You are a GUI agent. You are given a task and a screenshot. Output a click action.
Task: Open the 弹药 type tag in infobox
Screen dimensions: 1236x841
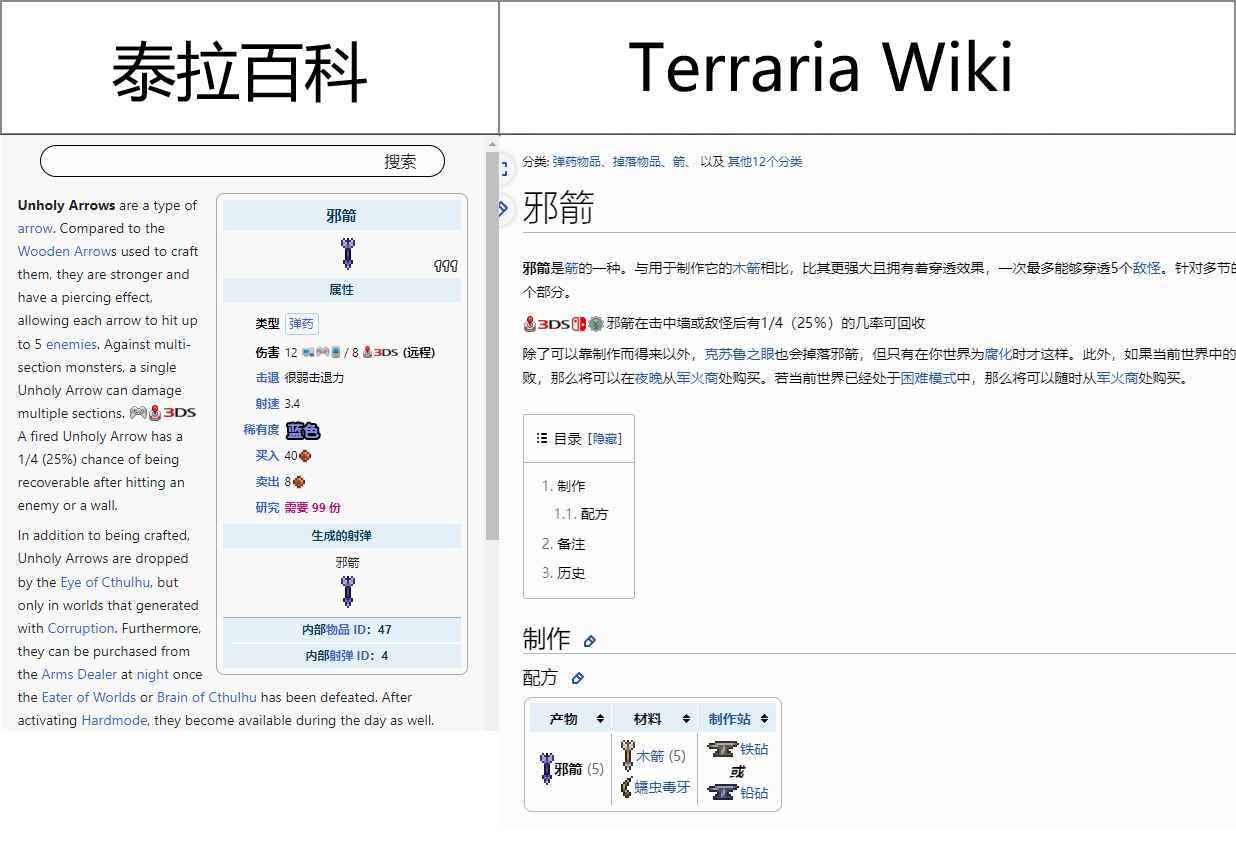[301, 324]
